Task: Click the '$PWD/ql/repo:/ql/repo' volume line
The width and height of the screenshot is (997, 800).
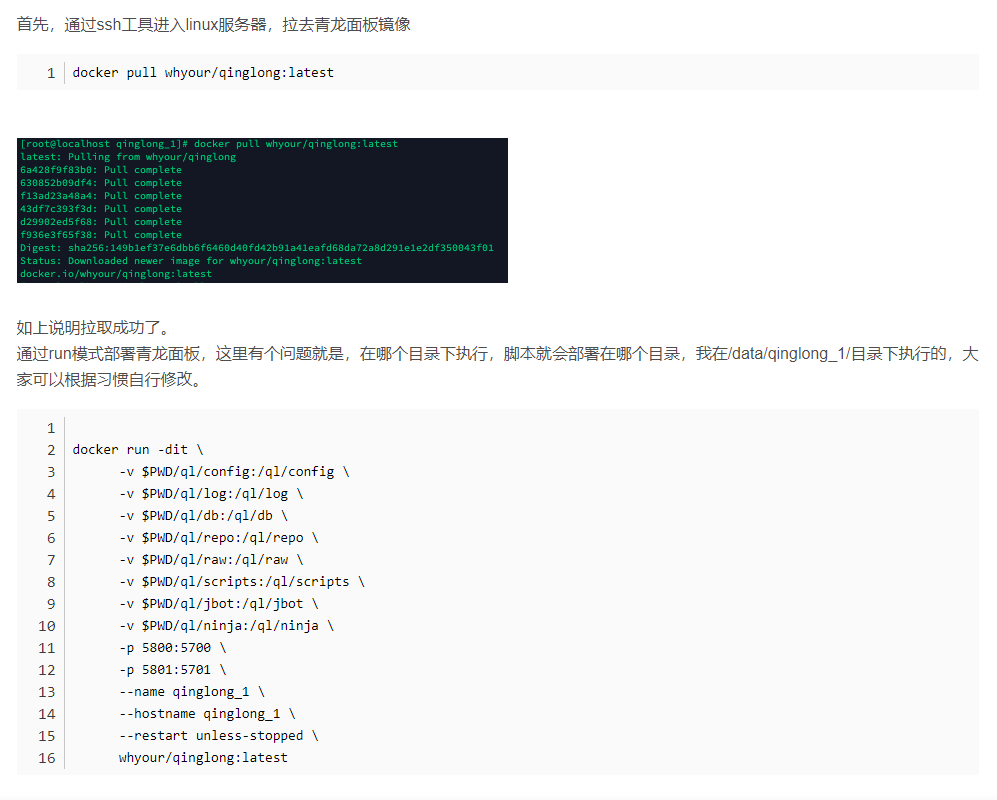Action: coord(219,538)
